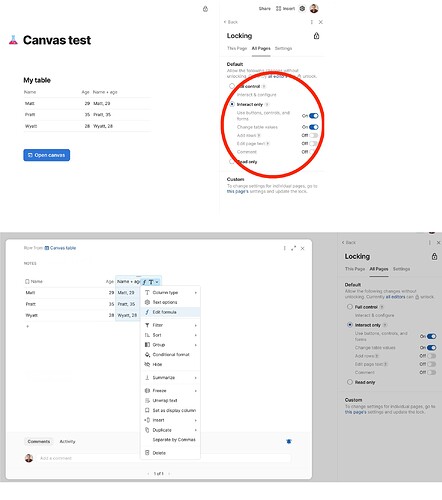Choose Set as display column

[x=171, y=410]
